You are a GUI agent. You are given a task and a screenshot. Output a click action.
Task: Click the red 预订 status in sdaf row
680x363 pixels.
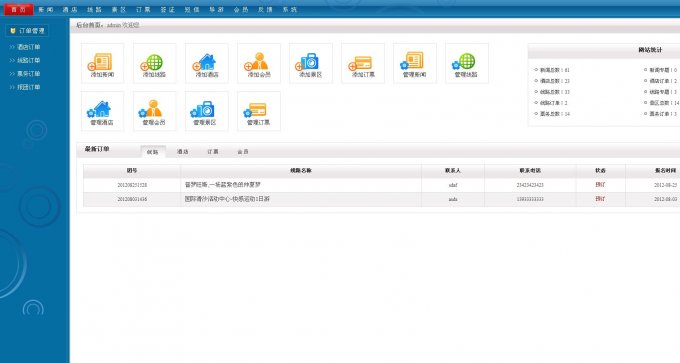(x=600, y=185)
